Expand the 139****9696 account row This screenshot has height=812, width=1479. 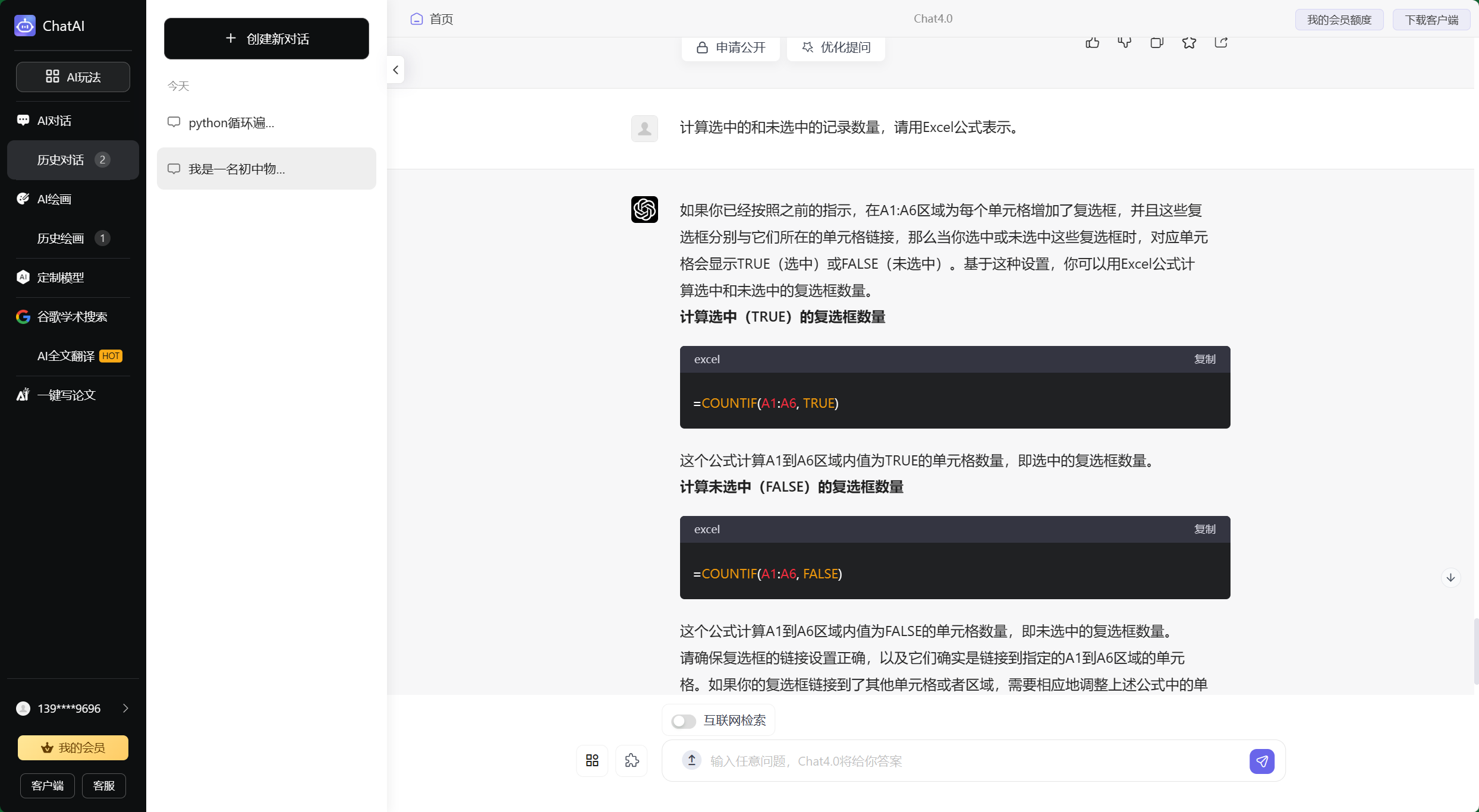pyautogui.click(x=125, y=708)
